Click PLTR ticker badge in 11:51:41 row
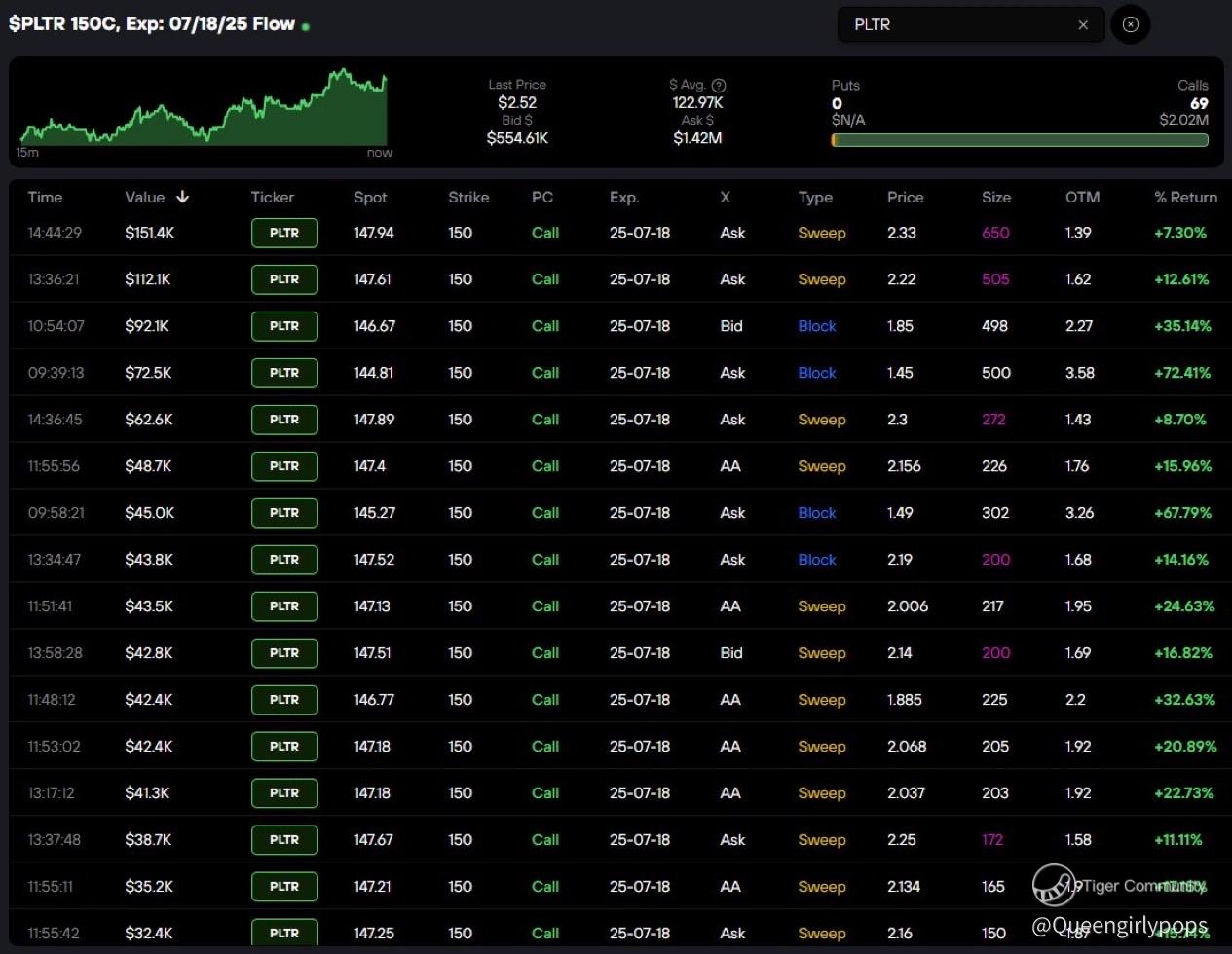The width and height of the screenshot is (1232, 954). coord(284,606)
